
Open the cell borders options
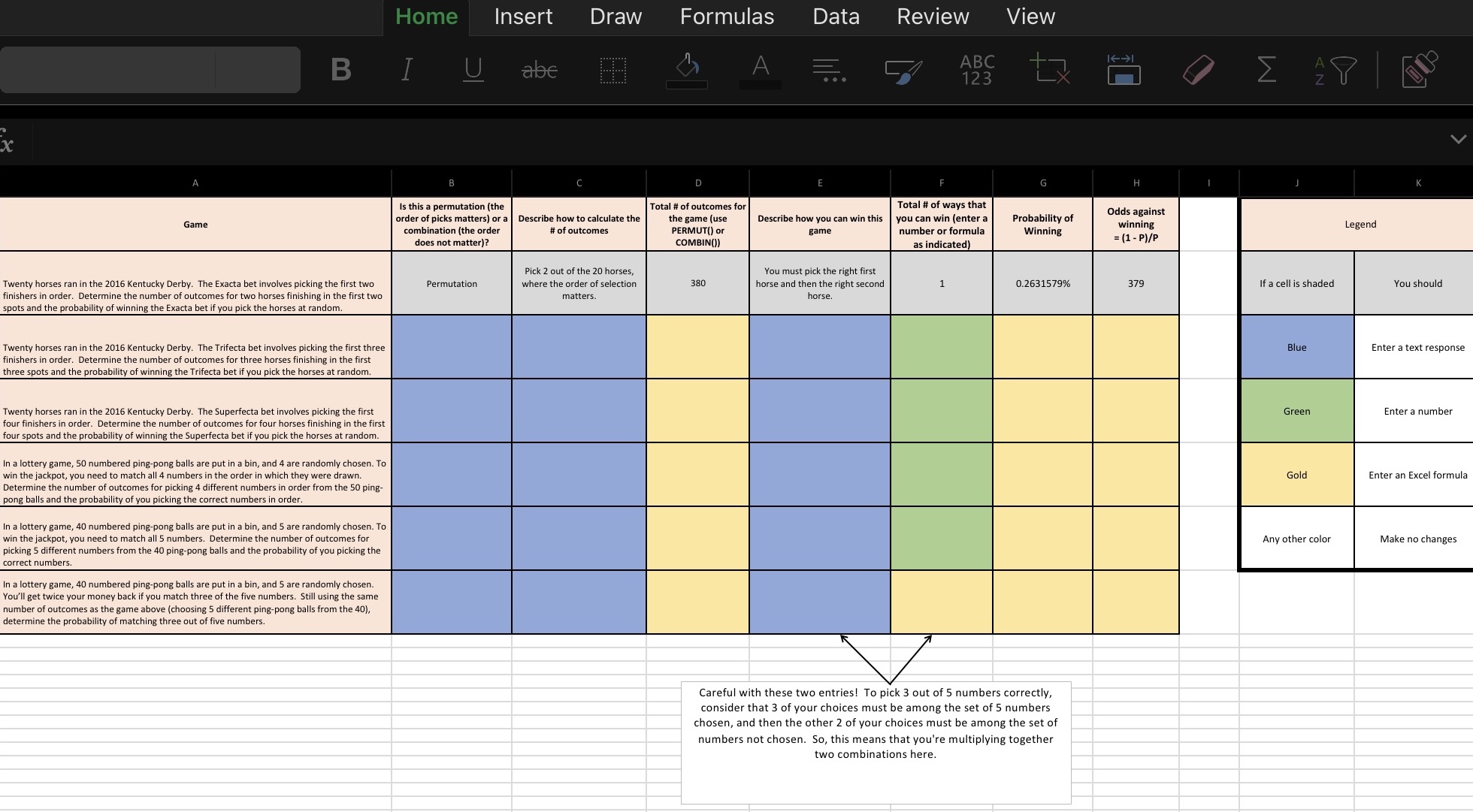[612, 70]
